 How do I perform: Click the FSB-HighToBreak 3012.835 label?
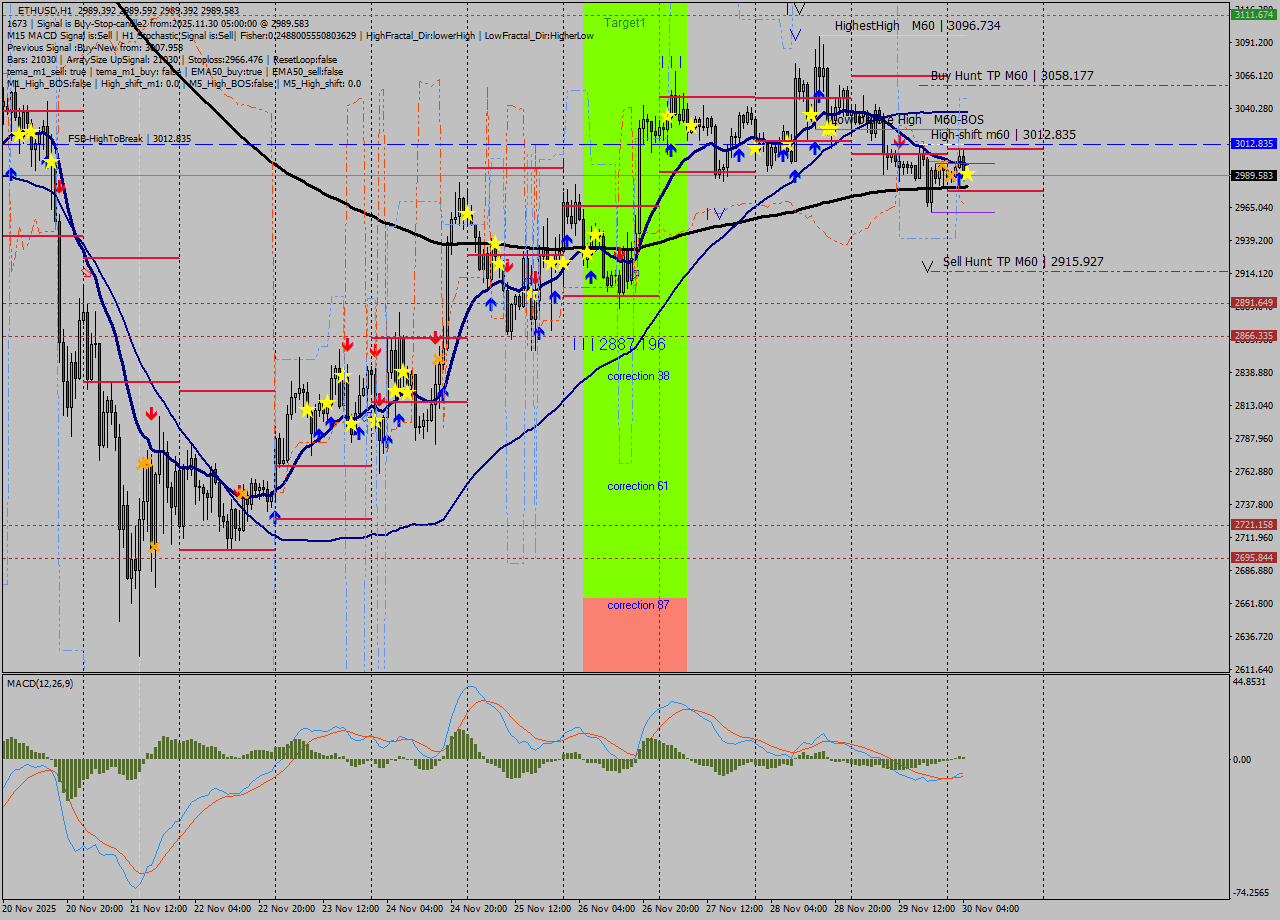129,139
